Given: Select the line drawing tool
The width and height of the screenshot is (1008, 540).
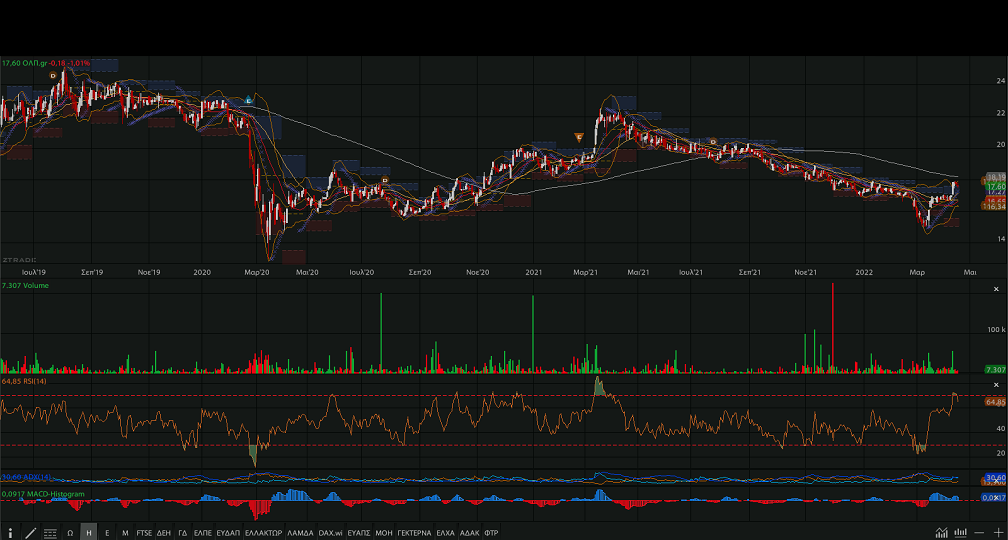Looking at the screenshot, I should click(x=30, y=532).
